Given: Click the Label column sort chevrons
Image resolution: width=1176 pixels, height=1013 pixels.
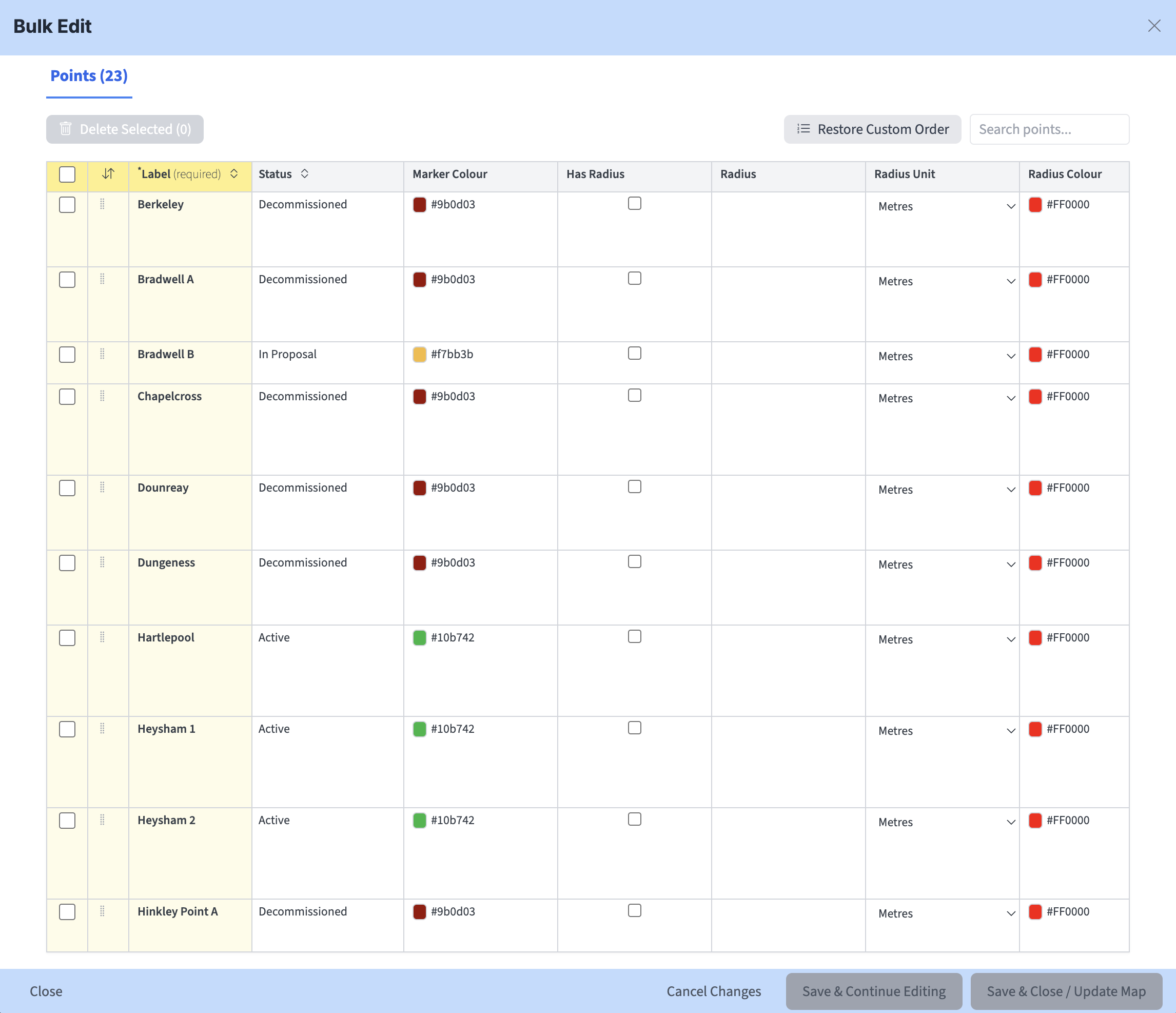Looking at the screenshot, I should (234, 174).
